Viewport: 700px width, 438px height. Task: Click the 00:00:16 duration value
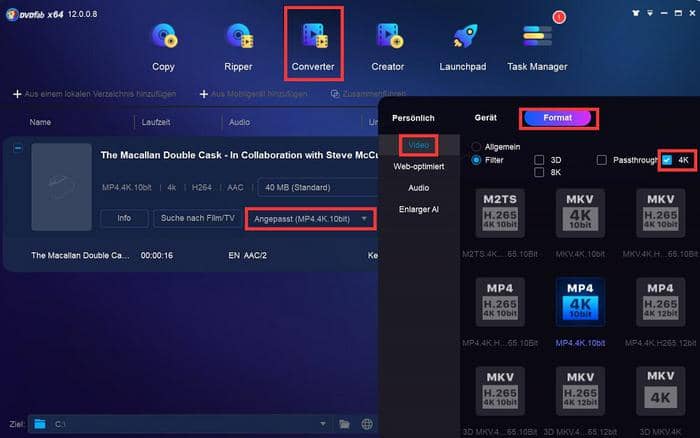[x=157, y=256]
